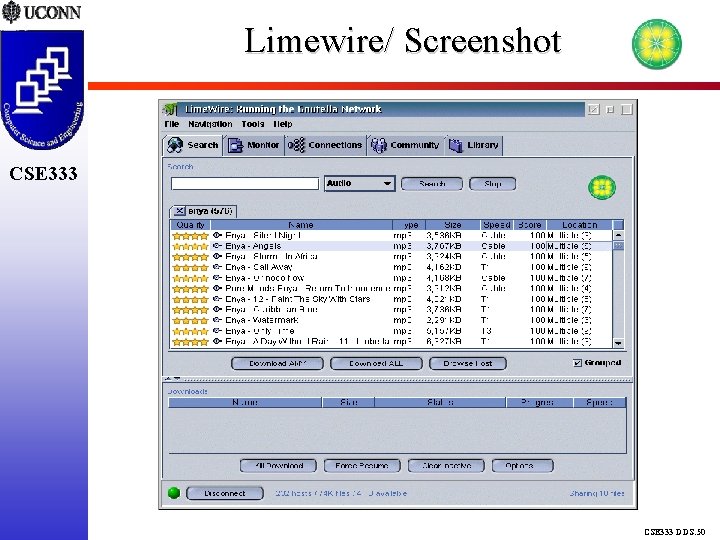The height and width of the screenshot is (540, 720).
Task: Expand group for Enya - Sail Away
Action: tap(218, 267)
